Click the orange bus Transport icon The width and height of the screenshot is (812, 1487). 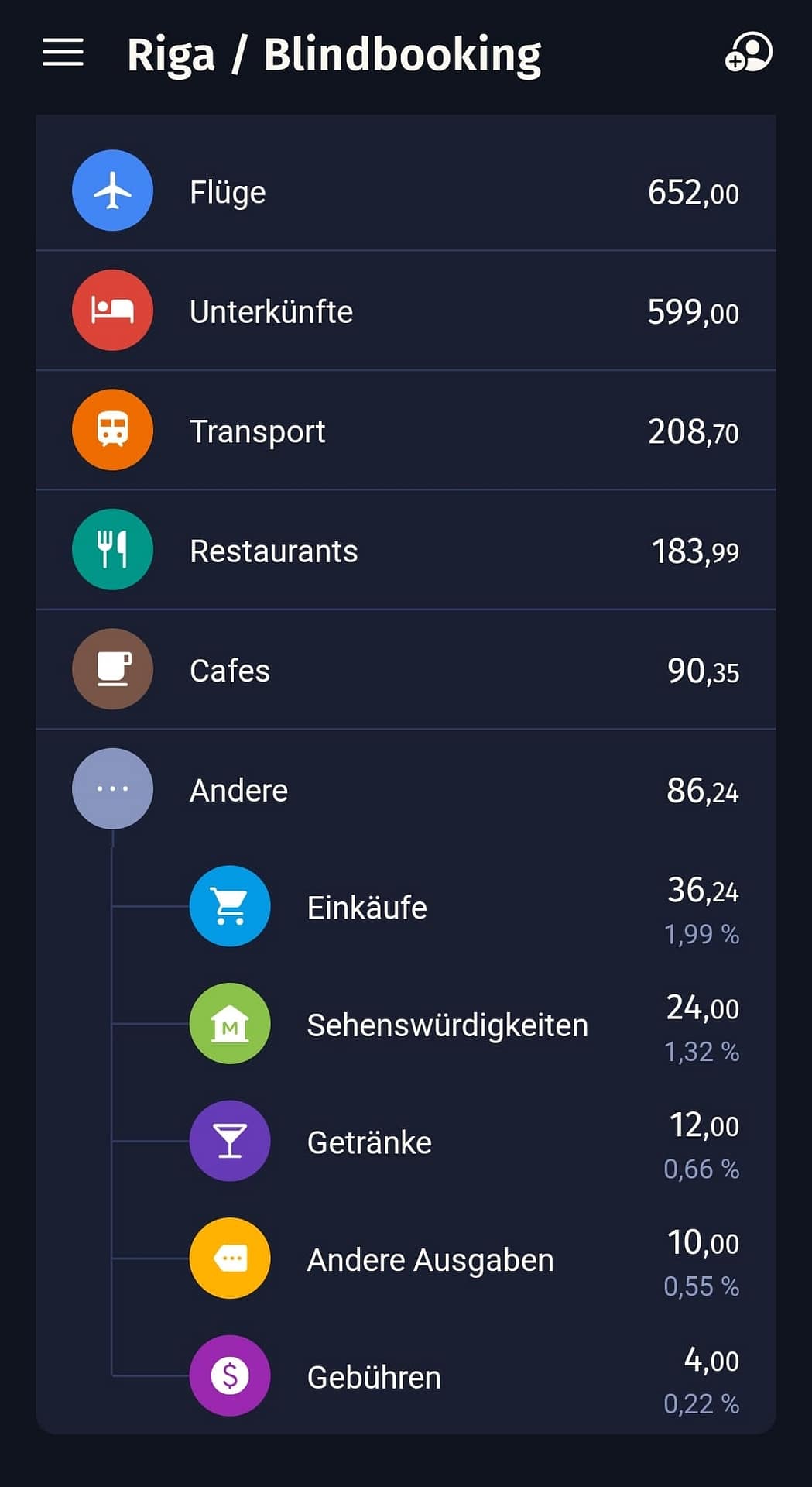coord(112,430)
